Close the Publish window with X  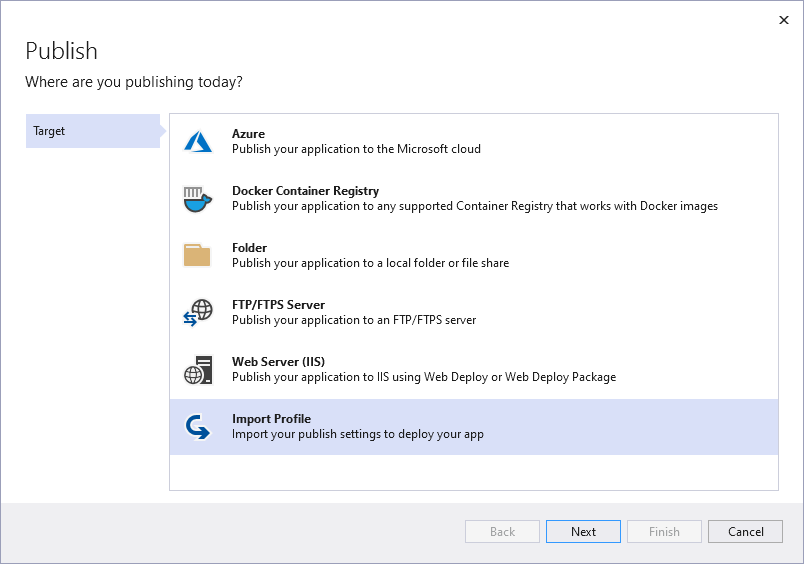(x=783, y=20)
